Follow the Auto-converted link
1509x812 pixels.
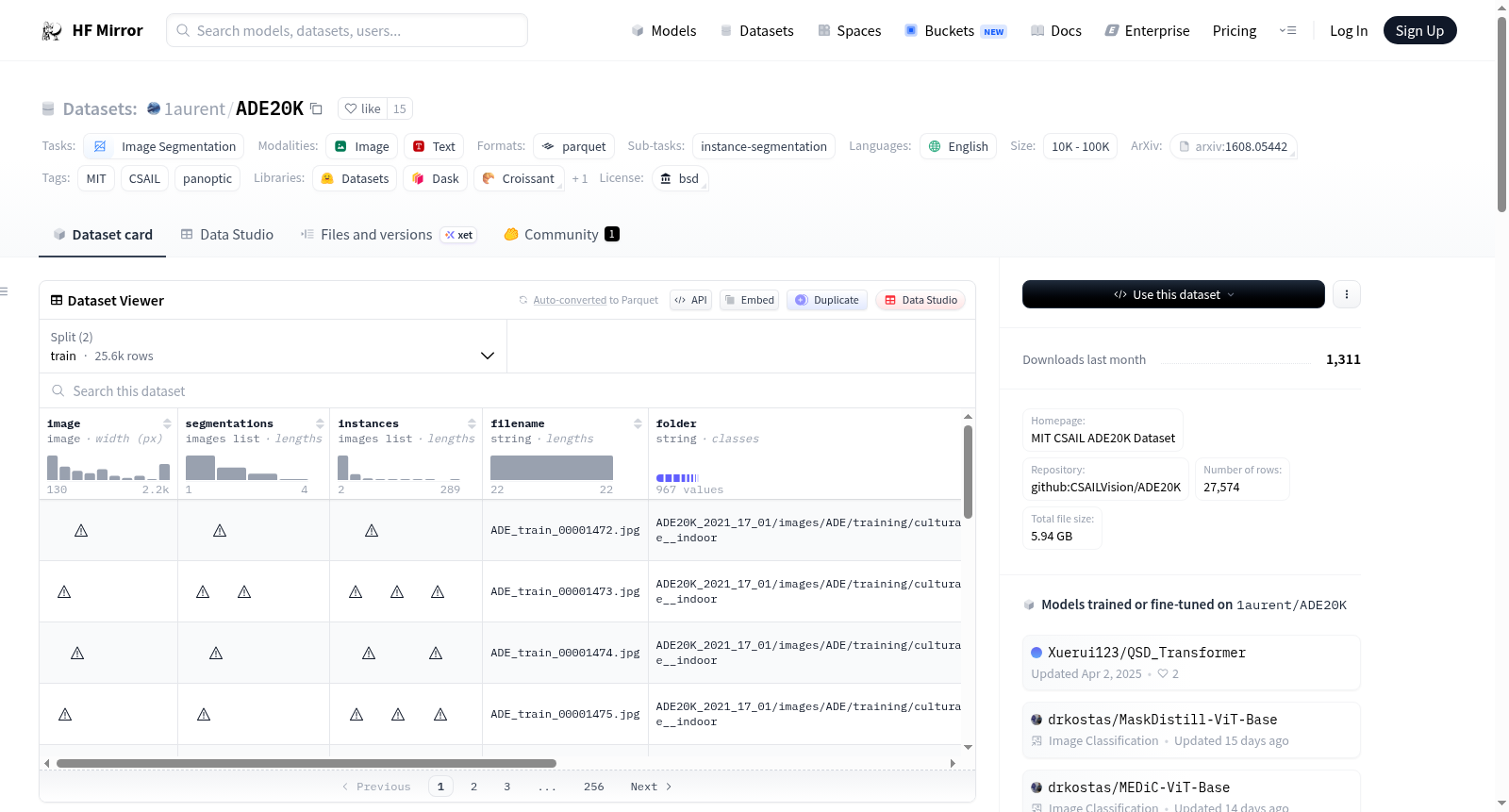click(x=570, y=300)
